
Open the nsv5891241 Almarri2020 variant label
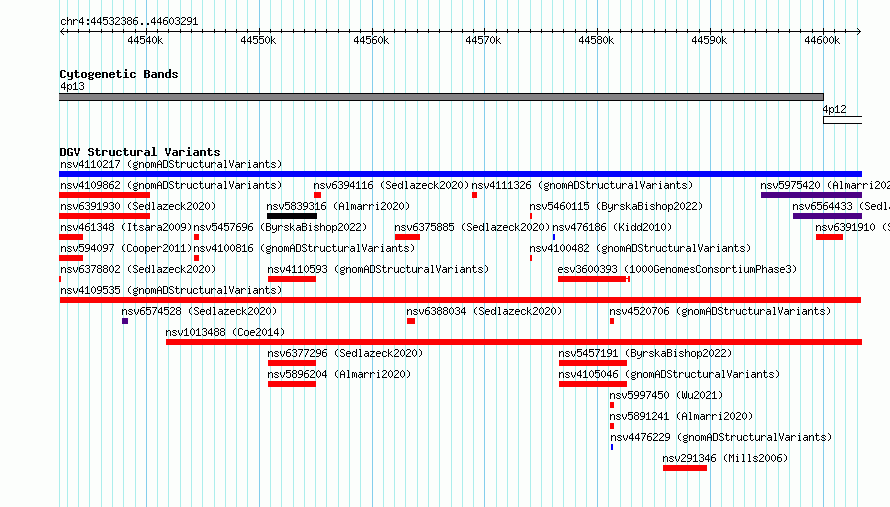(x=681, y=416)
